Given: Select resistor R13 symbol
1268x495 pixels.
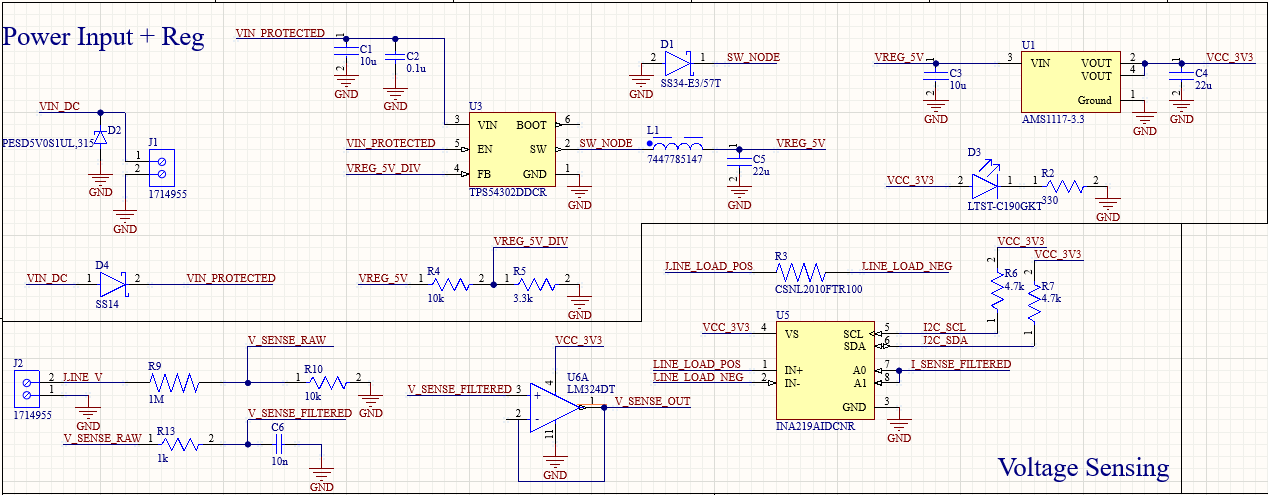Looking at the screenshot, I should pos(180,445).
